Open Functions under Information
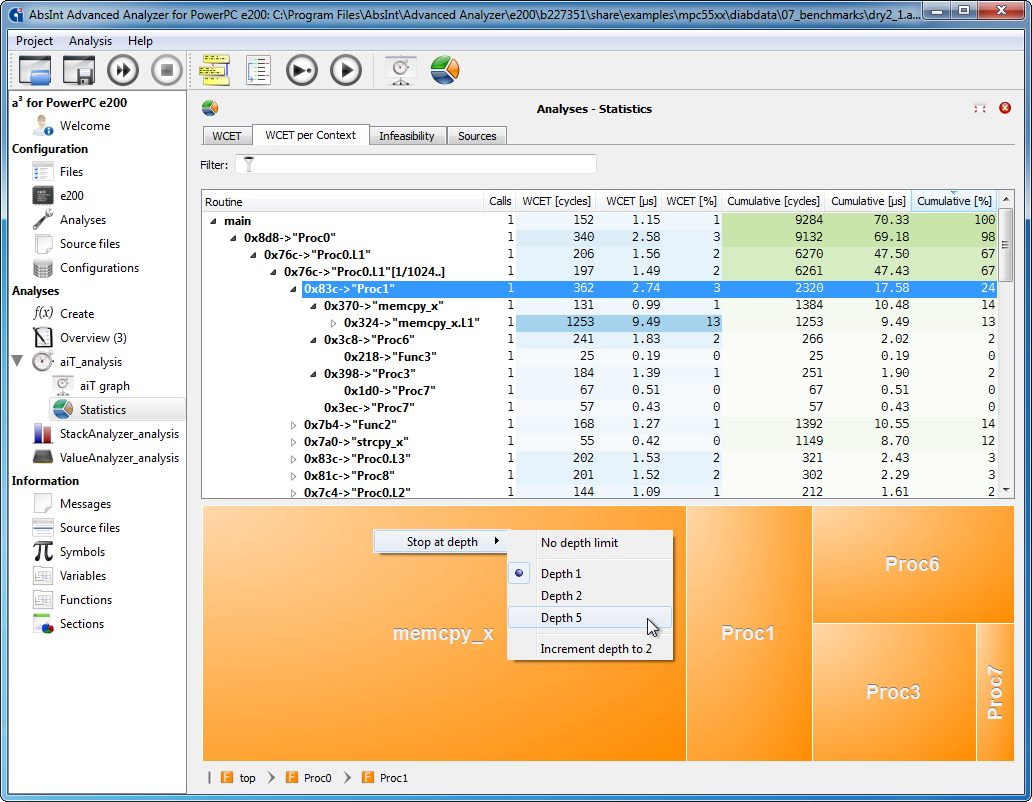 [x=86, y=599]
